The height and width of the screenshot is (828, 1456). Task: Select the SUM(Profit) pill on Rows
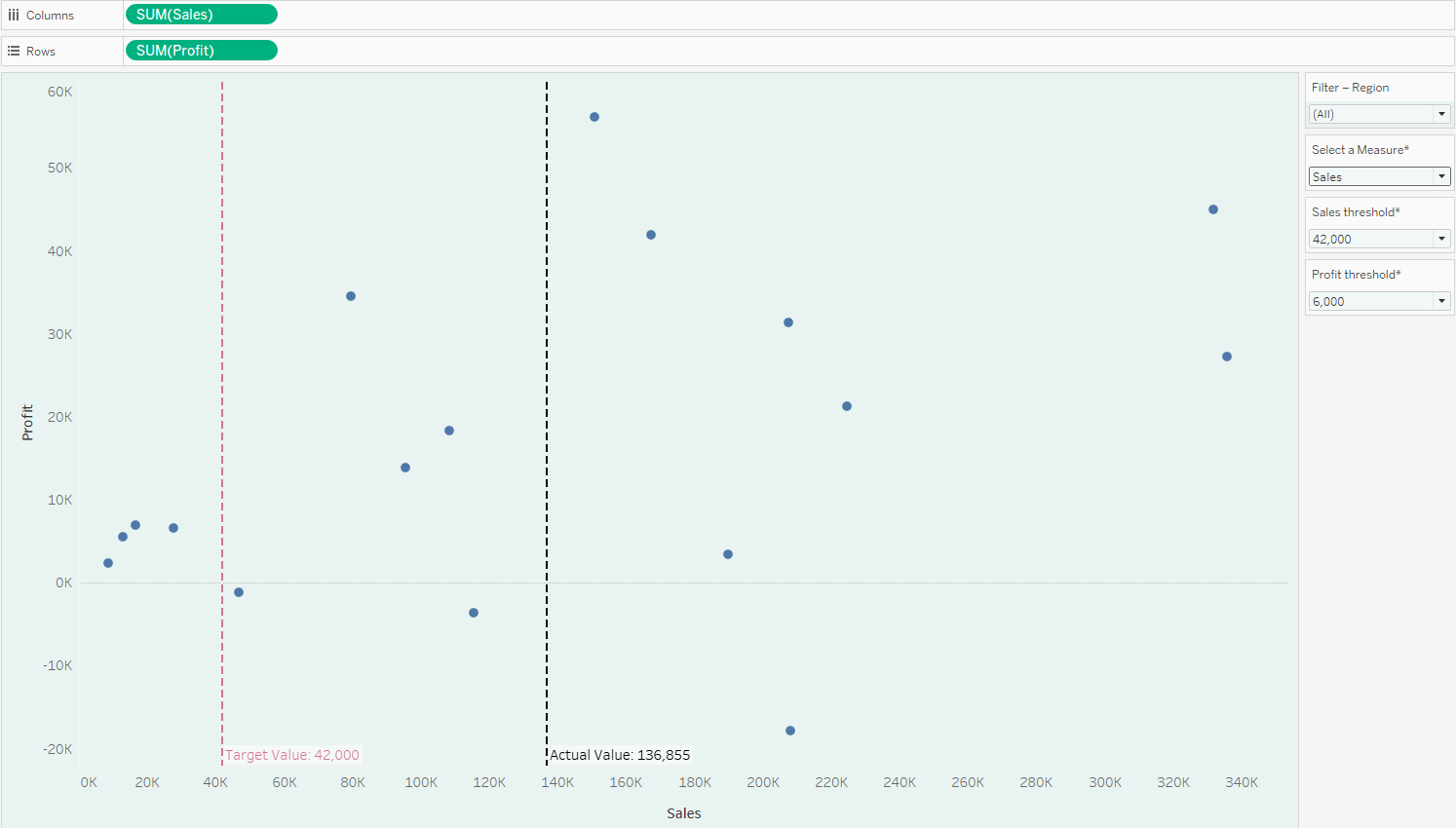tap(202, 51)
